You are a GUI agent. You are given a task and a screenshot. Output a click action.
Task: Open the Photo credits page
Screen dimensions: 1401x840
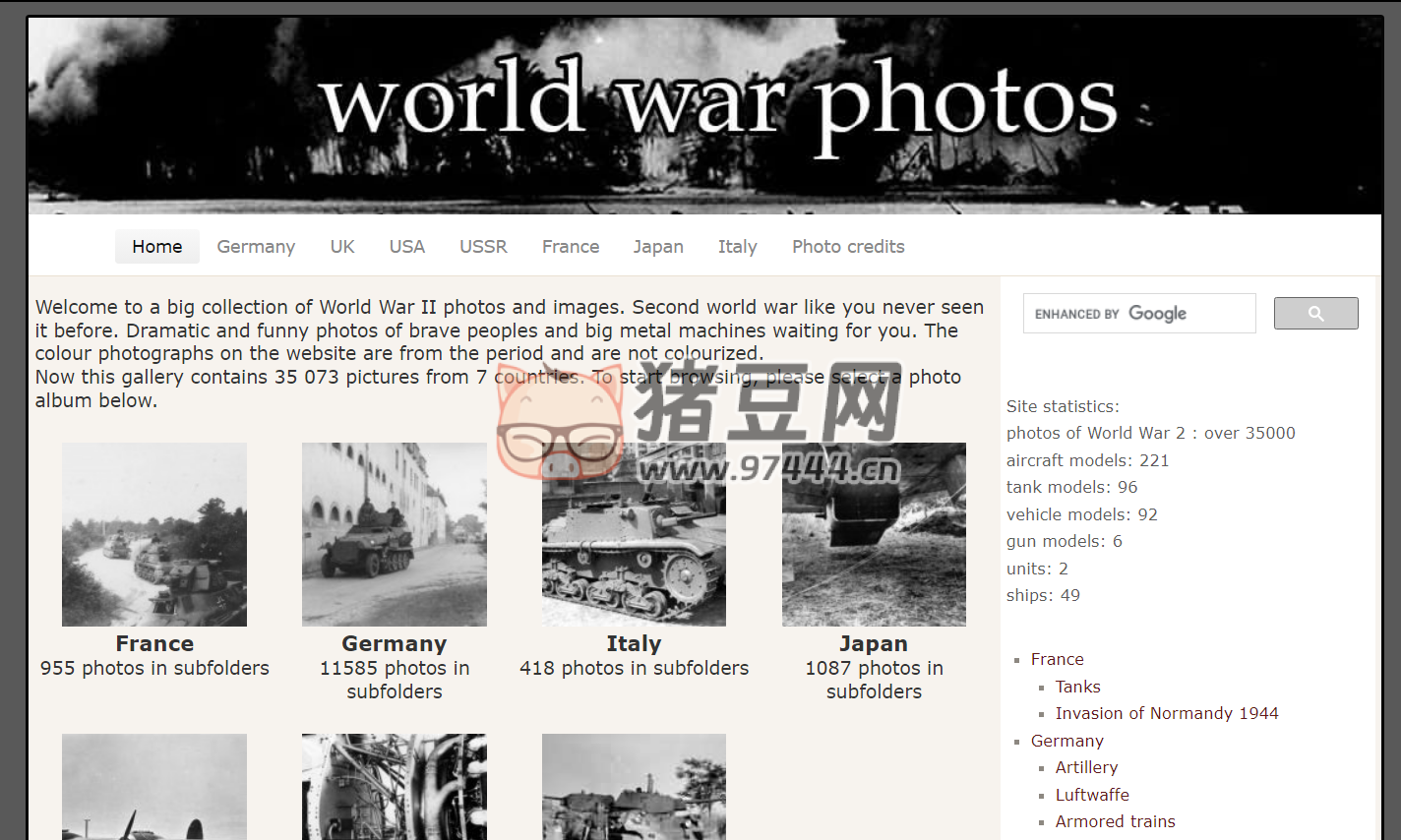[847, 246]
